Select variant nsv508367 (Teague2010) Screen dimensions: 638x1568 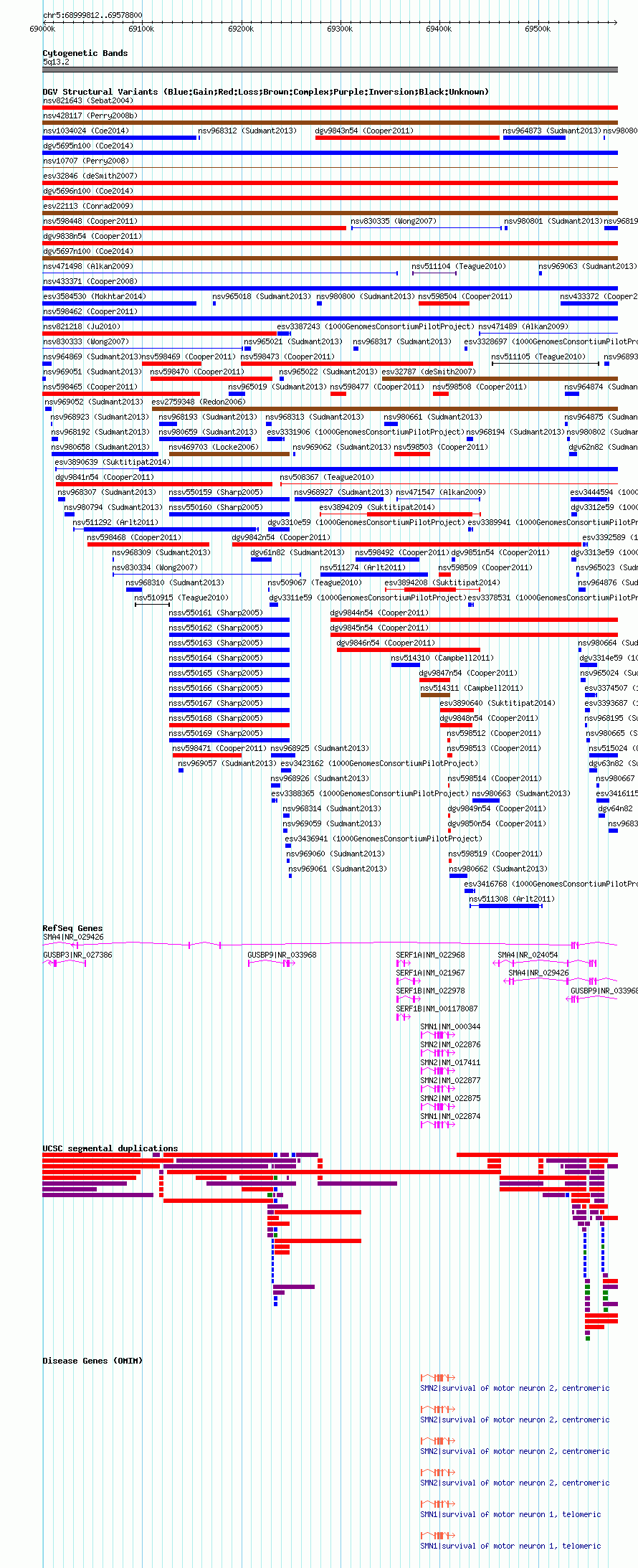point(327,477)
